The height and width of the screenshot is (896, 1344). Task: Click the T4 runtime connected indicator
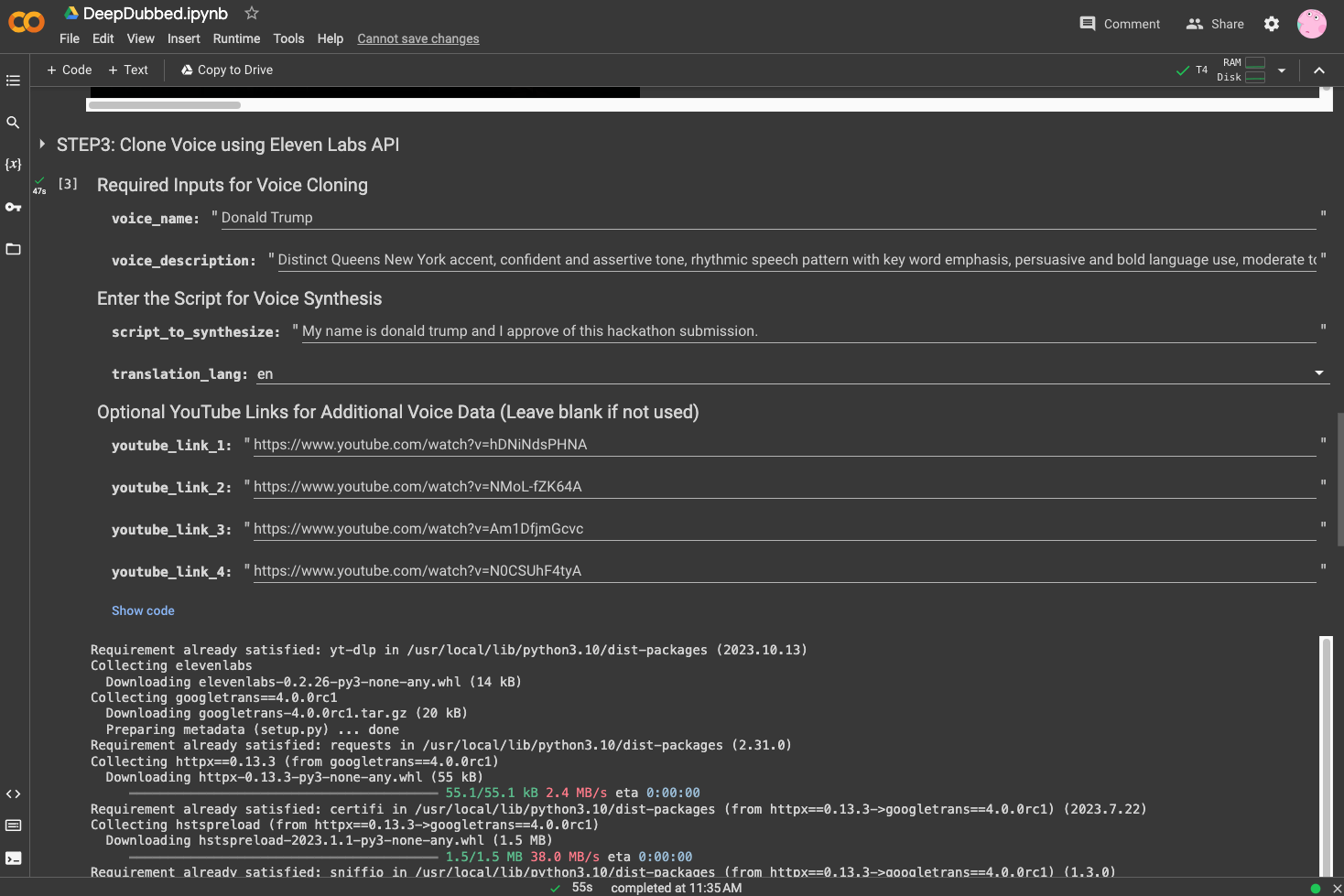1192,70
